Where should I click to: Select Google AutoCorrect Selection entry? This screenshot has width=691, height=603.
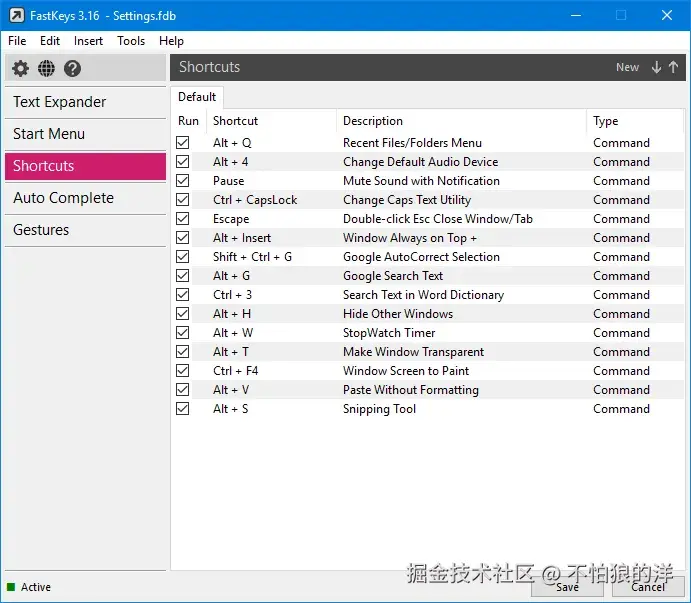(x=421, y=257)
